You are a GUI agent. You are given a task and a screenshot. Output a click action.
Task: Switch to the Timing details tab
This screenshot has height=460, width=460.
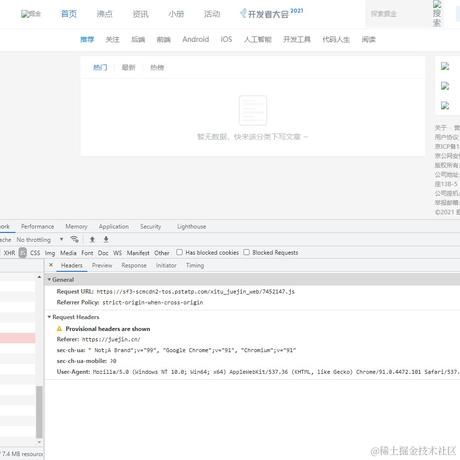point(195,266)
